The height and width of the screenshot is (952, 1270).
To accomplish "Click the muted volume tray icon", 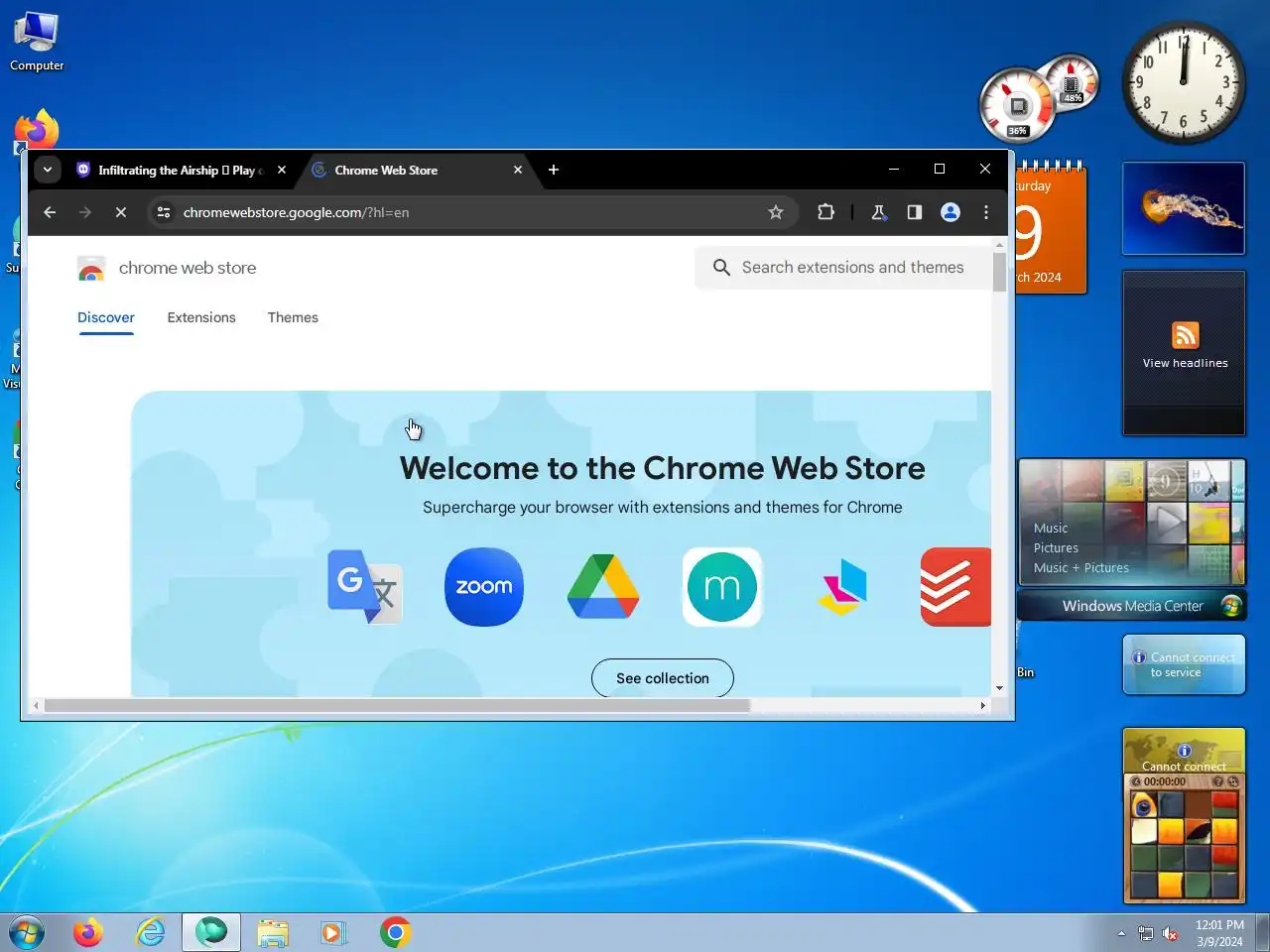I will tap(1170, 933).
